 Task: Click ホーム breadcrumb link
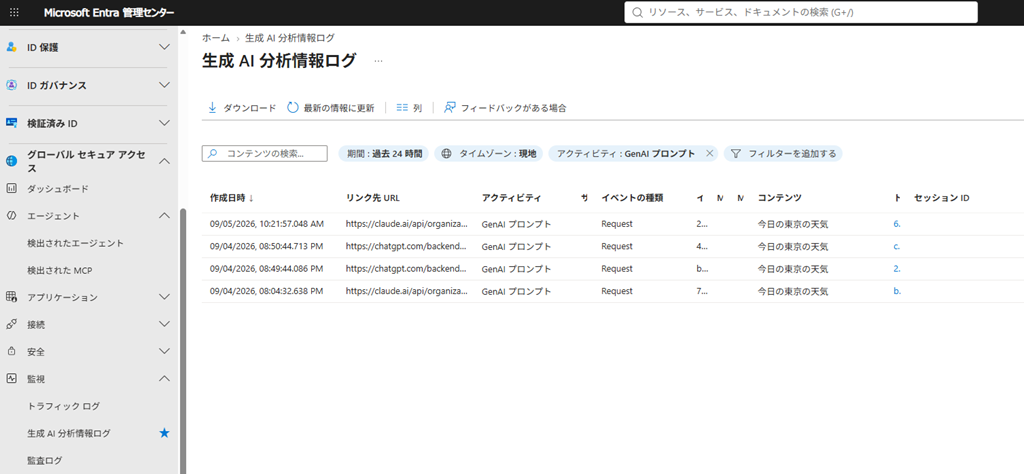click(x=216, y=38)
